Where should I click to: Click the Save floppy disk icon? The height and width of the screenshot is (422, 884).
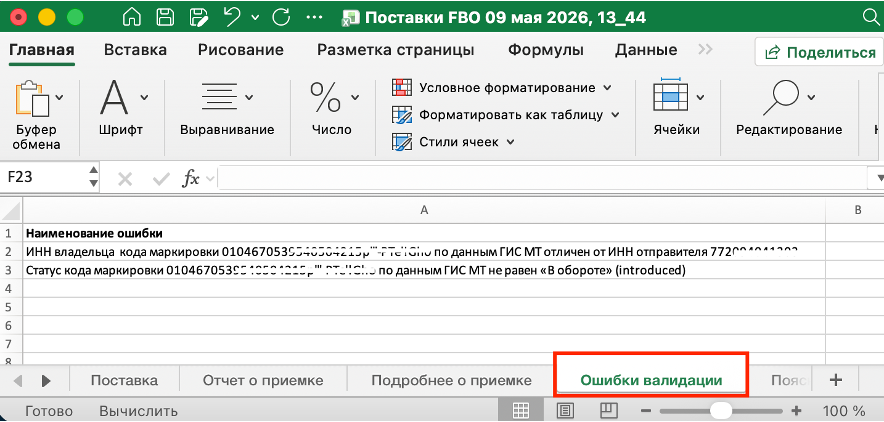(165, 17)
